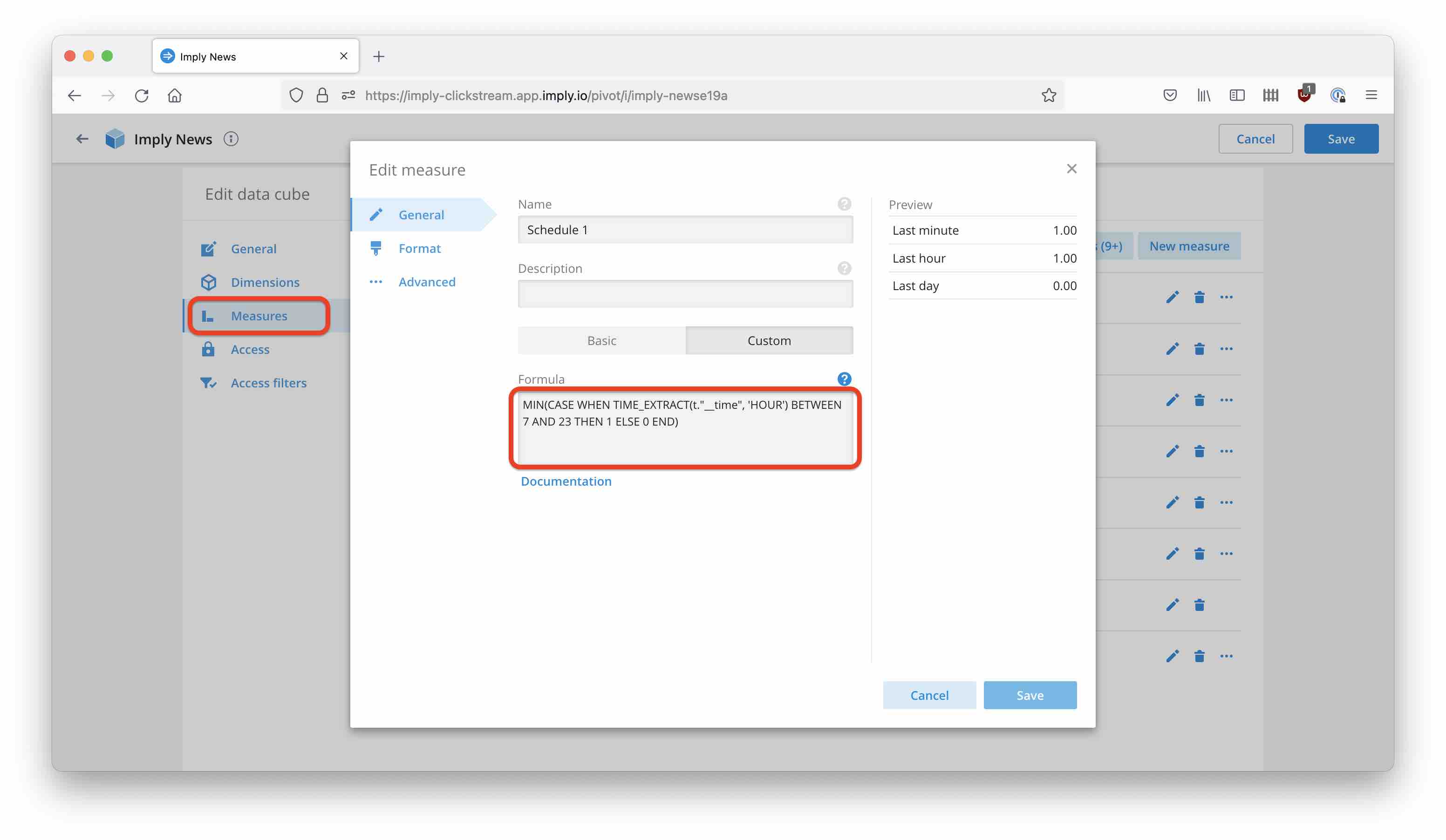This screenshot has height=840, width=1446.
Task: Click the back arrow beside Imply News
Action: (82, 139)
